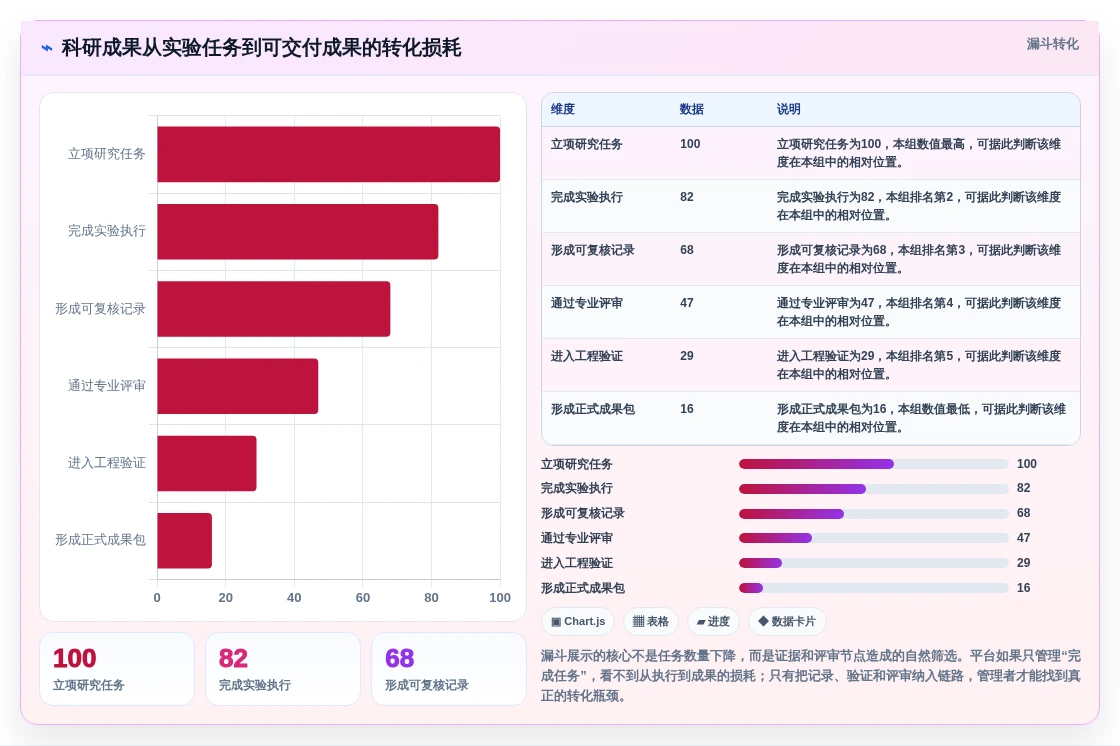The height and width of the screenshot is (746, 1120).
Task: Click the value 47 in the table
Action: pos(686,303)
